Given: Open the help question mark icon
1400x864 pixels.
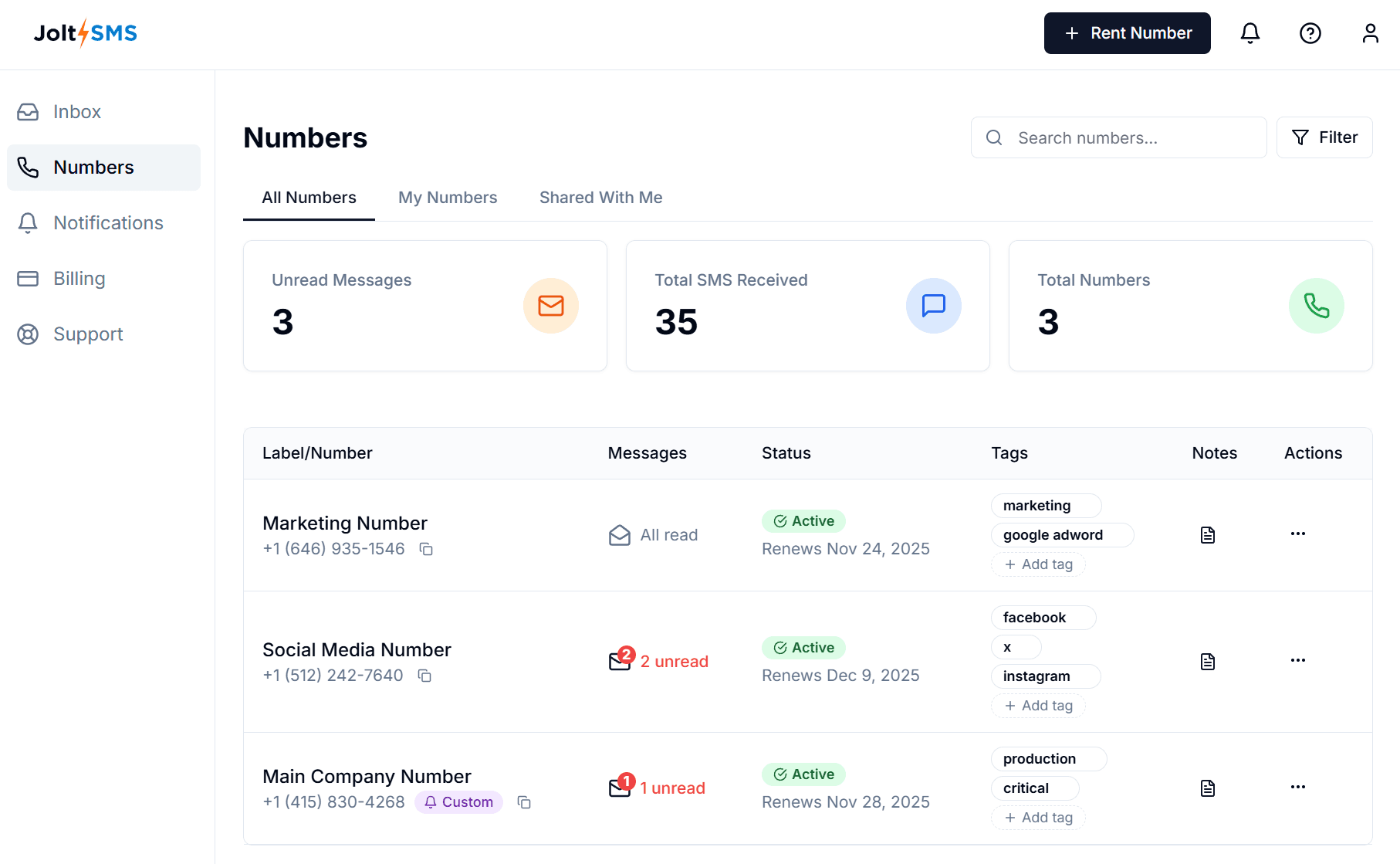Looking at the screenshot, I should point(1310,33).
